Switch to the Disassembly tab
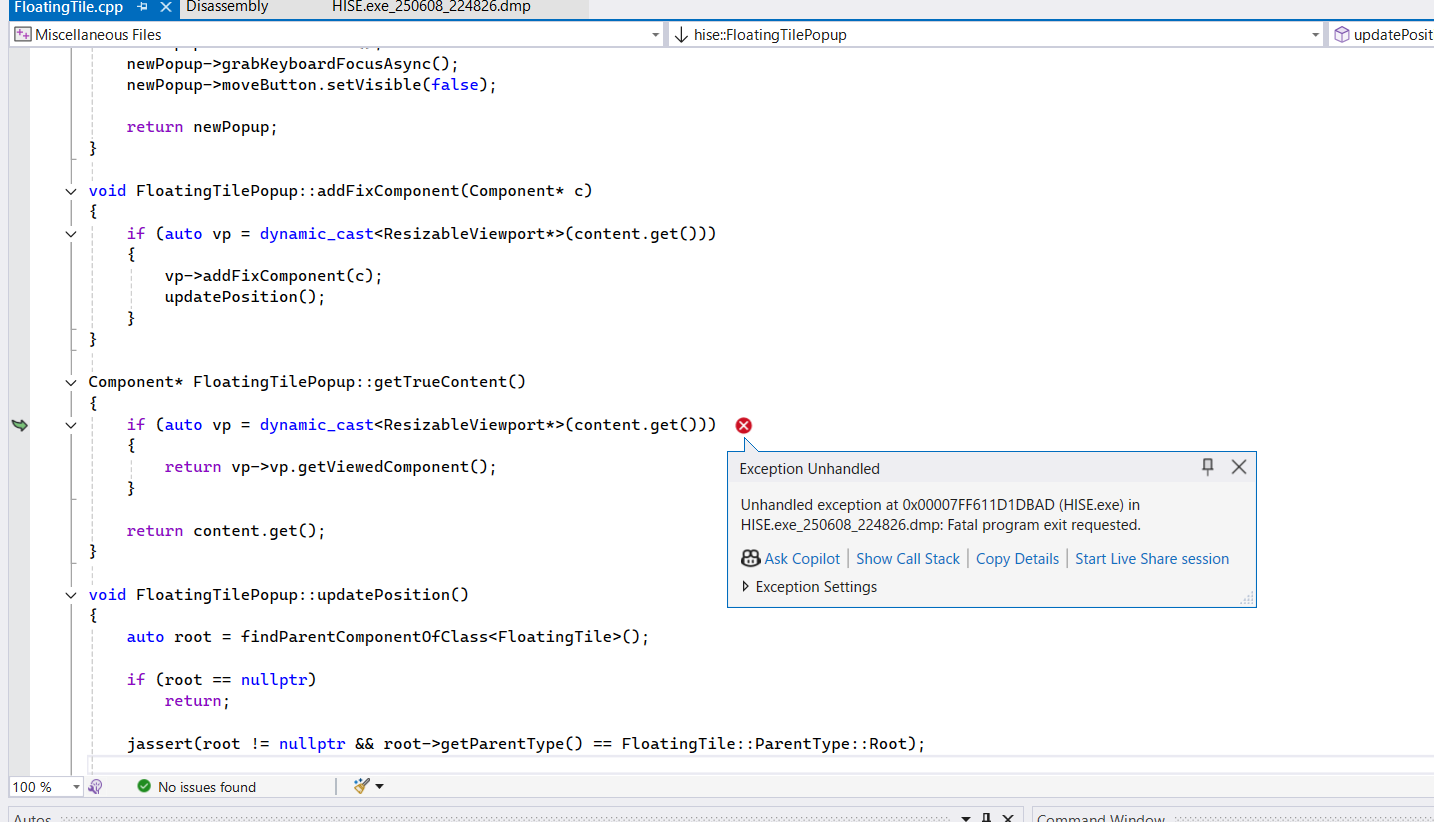 click(x=227, y=7)
